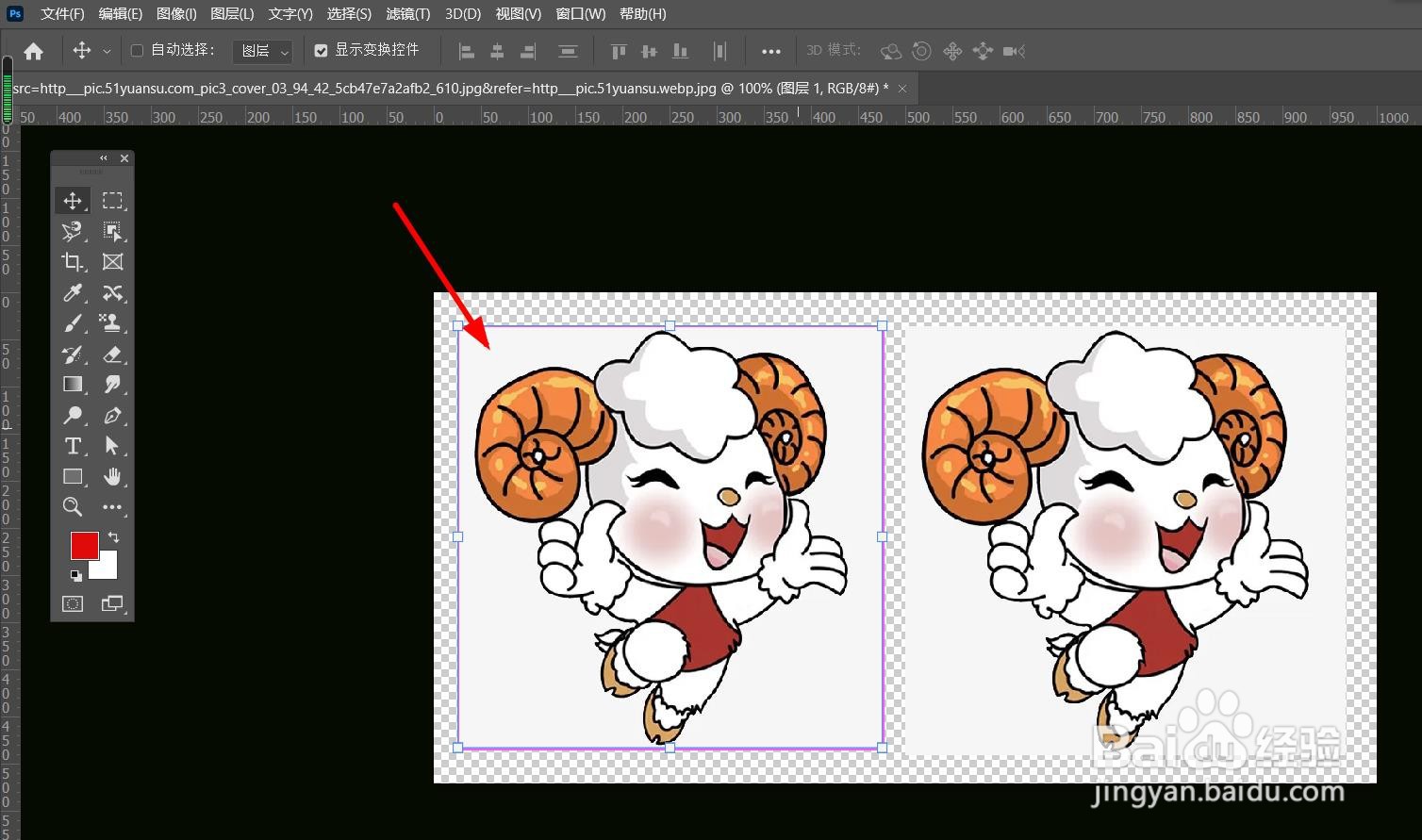Align bottom edges
The image size is (1422, 840).
click(x=680, y=51)
